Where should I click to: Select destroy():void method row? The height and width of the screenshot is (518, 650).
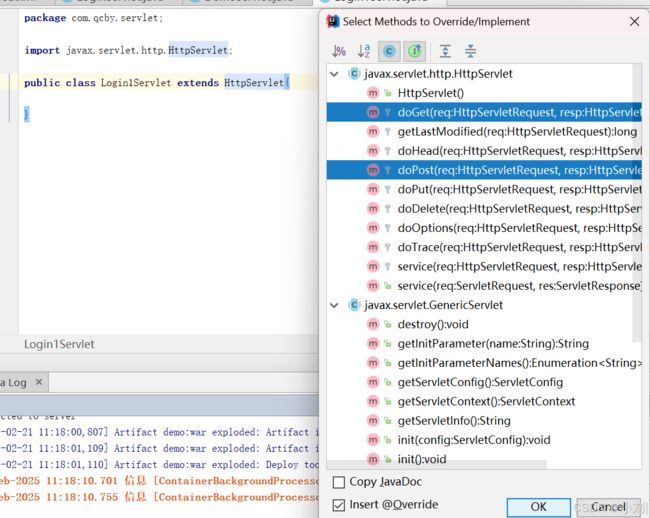click(484, 324)
